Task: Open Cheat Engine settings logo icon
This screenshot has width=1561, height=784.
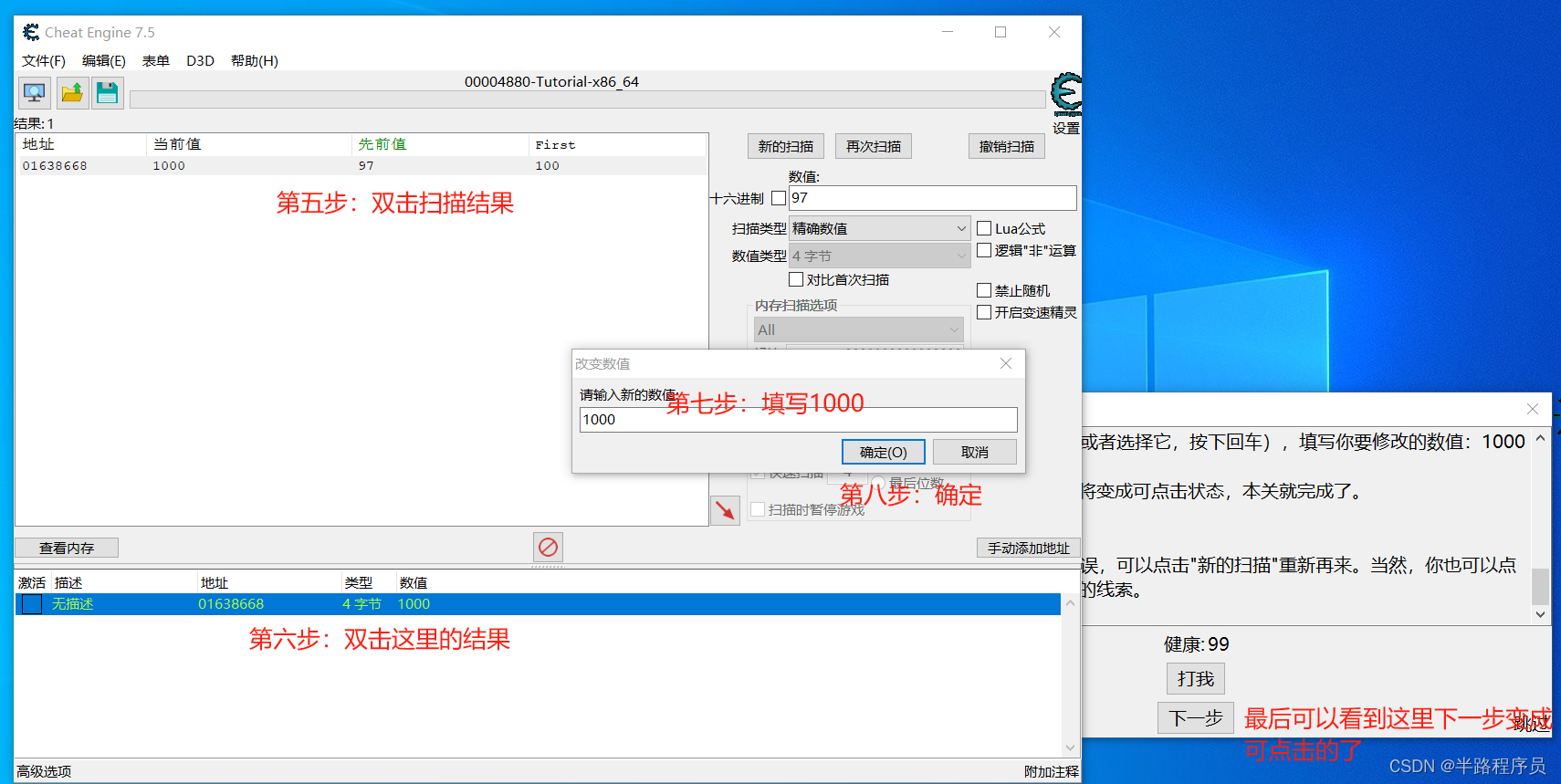Action: click(x=1065, y=94)
